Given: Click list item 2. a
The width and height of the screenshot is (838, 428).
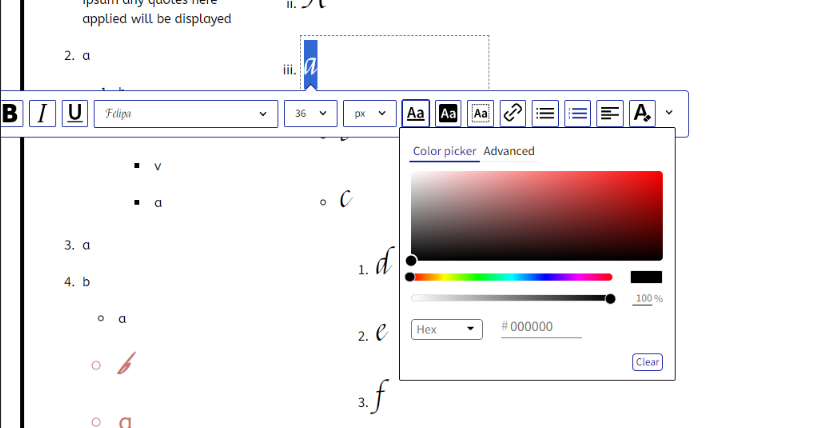Looking at the screenshot, I should (77, 56).
